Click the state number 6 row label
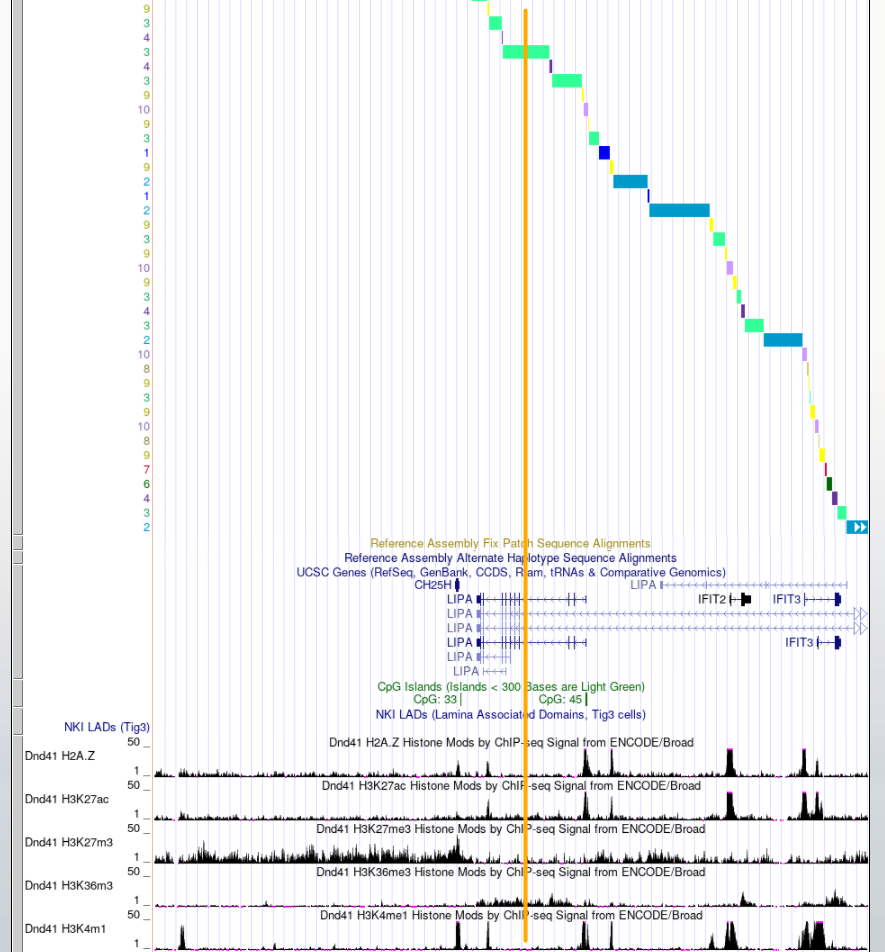This screenshot has width=885, height=952. 146,484
